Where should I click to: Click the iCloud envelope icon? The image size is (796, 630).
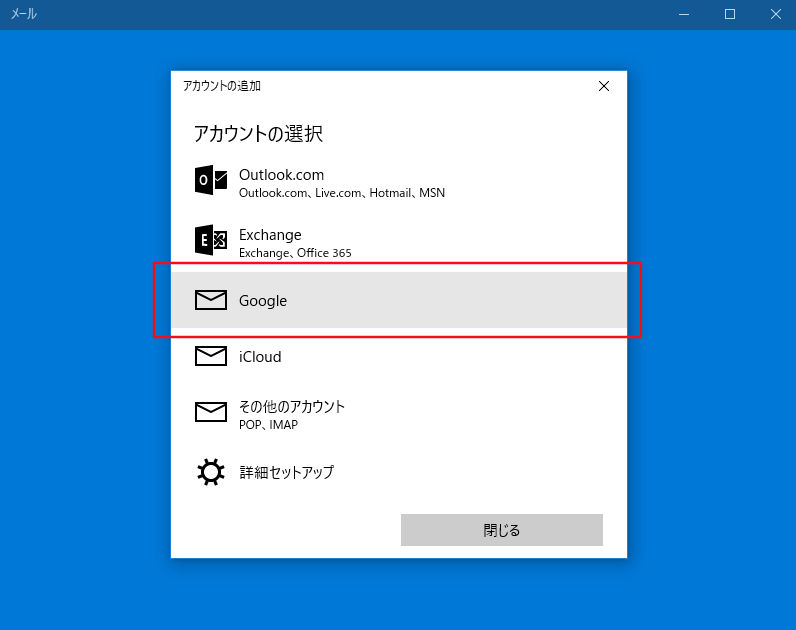pyautogui.click(x=211, y=356)
